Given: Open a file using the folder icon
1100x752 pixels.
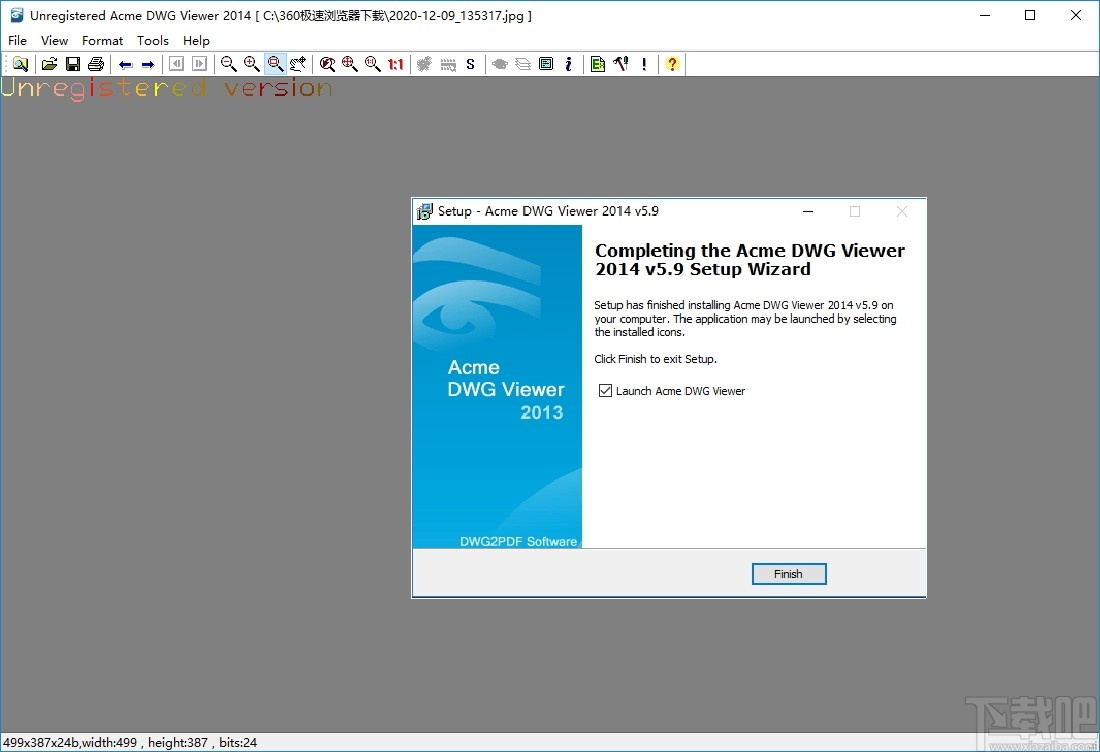Looking at the screenshot, I should (x=49, y=63).
